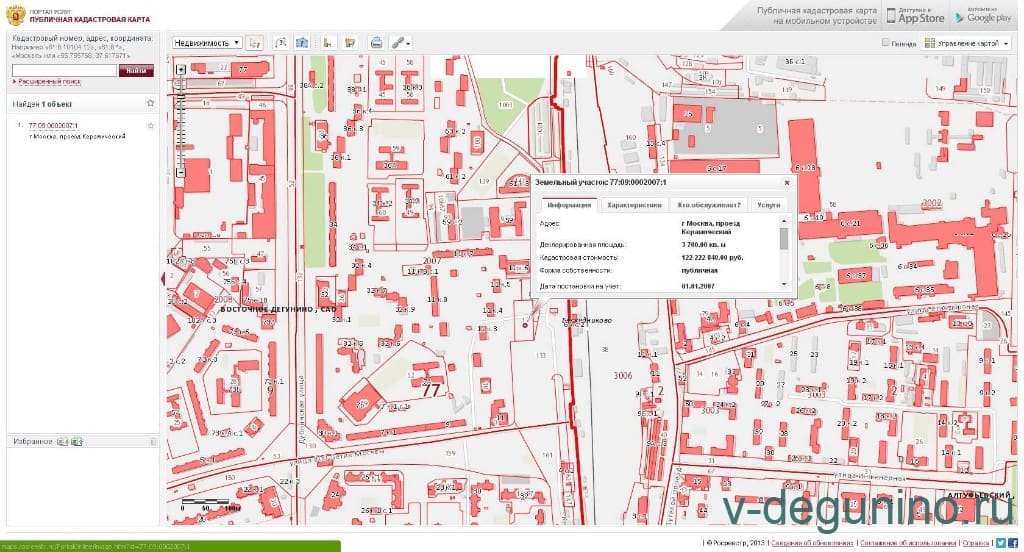The height and width of the screenshot is (552, 1024).
Task: Open the App Store download badge
Action: coord(916,14)
